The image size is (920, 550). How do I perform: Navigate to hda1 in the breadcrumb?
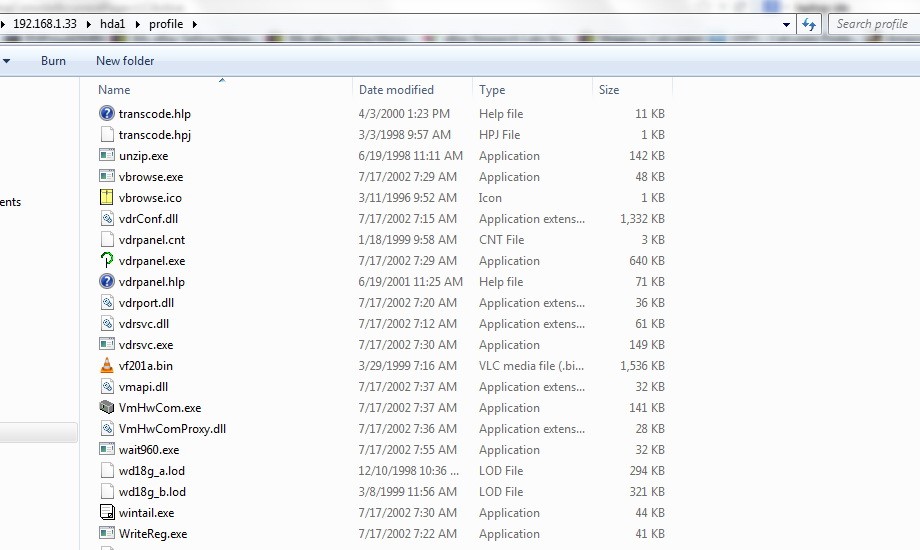click(115, 24)
